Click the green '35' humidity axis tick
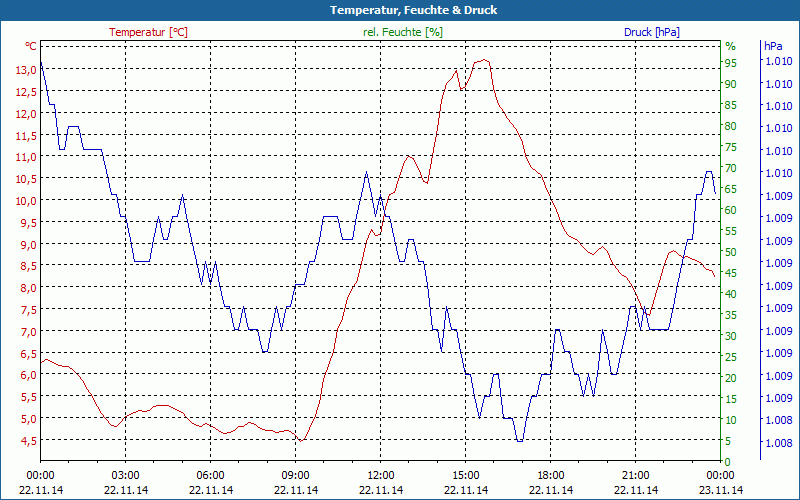 [731, 315]
